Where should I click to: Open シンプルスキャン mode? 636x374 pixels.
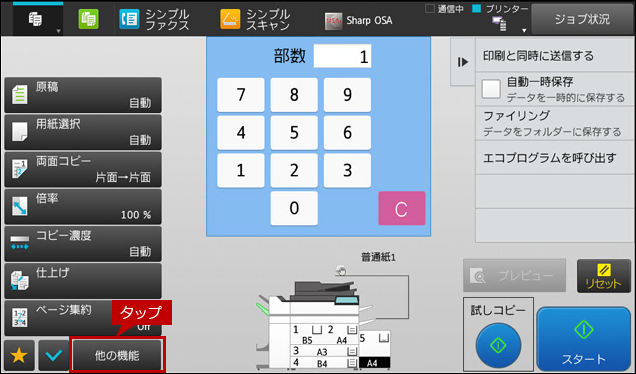click(255, 19)
